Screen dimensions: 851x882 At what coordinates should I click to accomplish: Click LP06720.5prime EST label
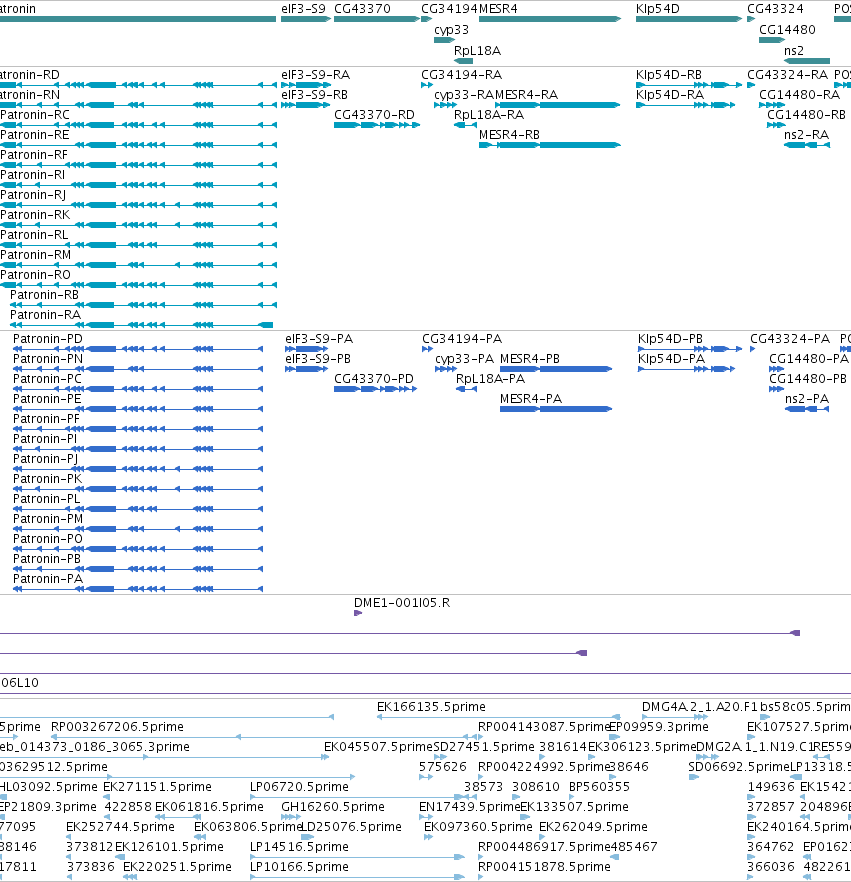(x=299, y=786)
